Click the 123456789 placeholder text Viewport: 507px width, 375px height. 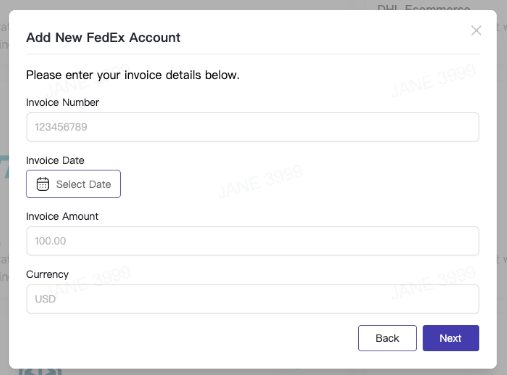pos(61,127)
